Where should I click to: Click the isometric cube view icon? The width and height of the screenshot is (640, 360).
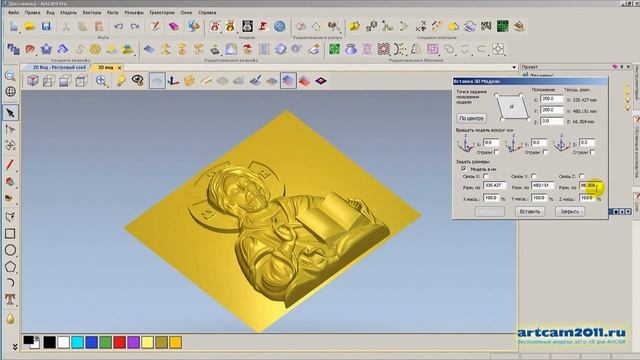[x=33, y=81]
